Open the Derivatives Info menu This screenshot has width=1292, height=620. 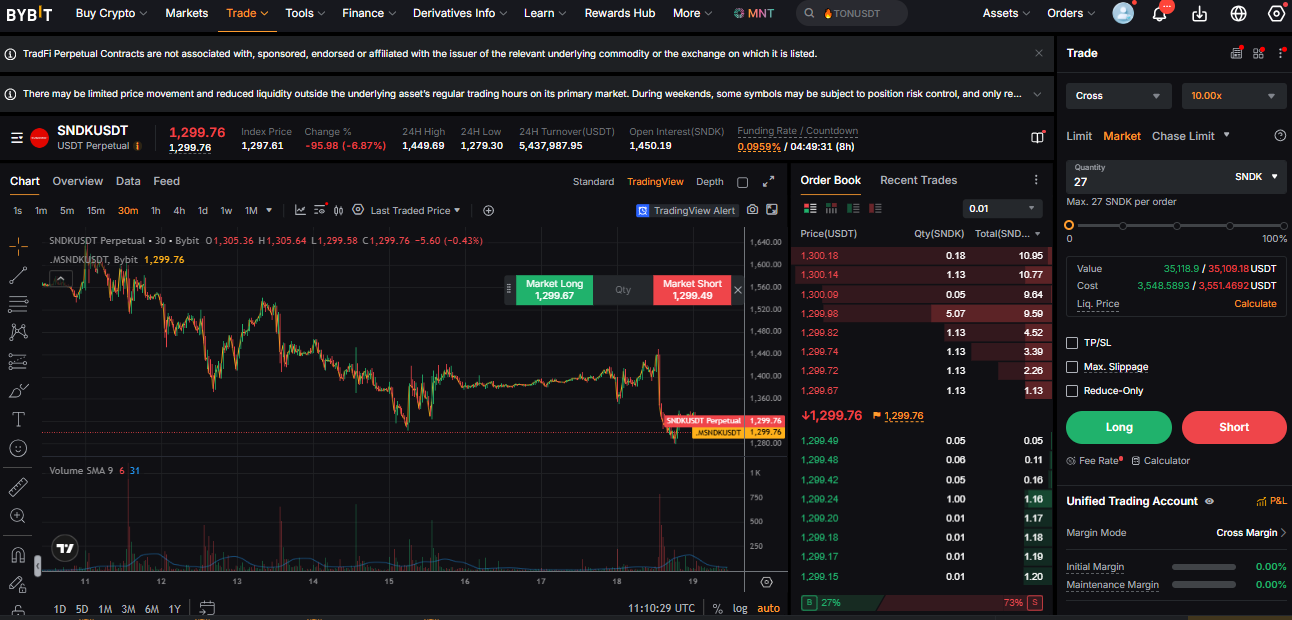pos(460,13)
